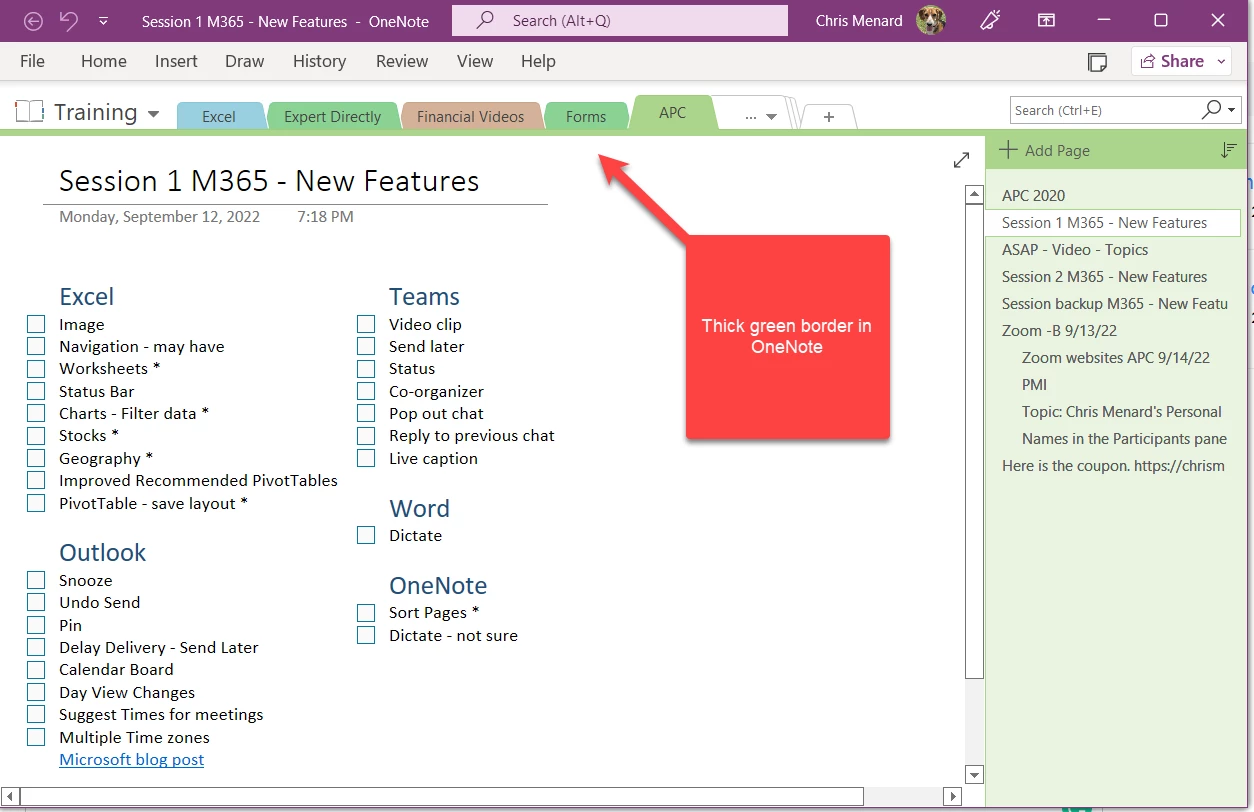
Task: Expand page to full view with arrows icon
Action: click(961, 160)
